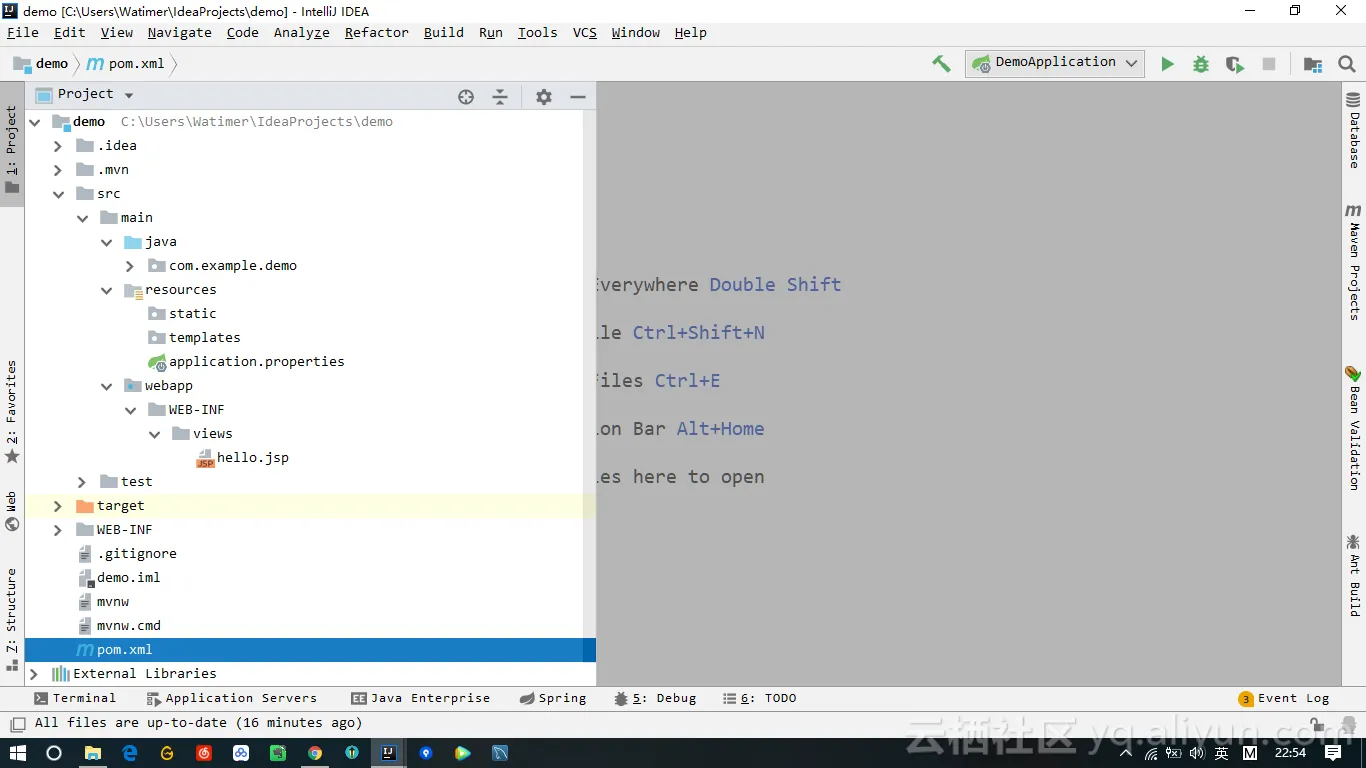1366x768 pixels.
Task: Open the DemoApplication run configuration dropdown
Action: point(1054,63)
